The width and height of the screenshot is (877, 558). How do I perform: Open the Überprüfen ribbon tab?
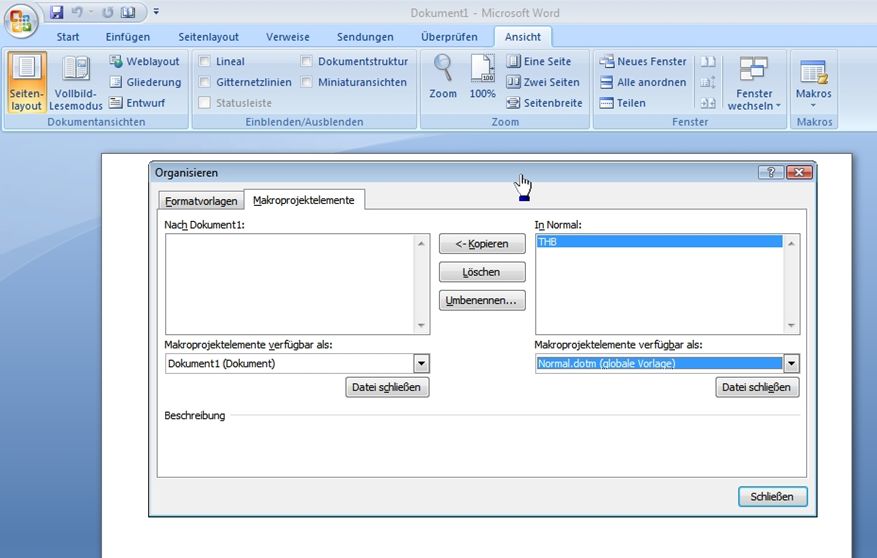(x=449, y=37)
